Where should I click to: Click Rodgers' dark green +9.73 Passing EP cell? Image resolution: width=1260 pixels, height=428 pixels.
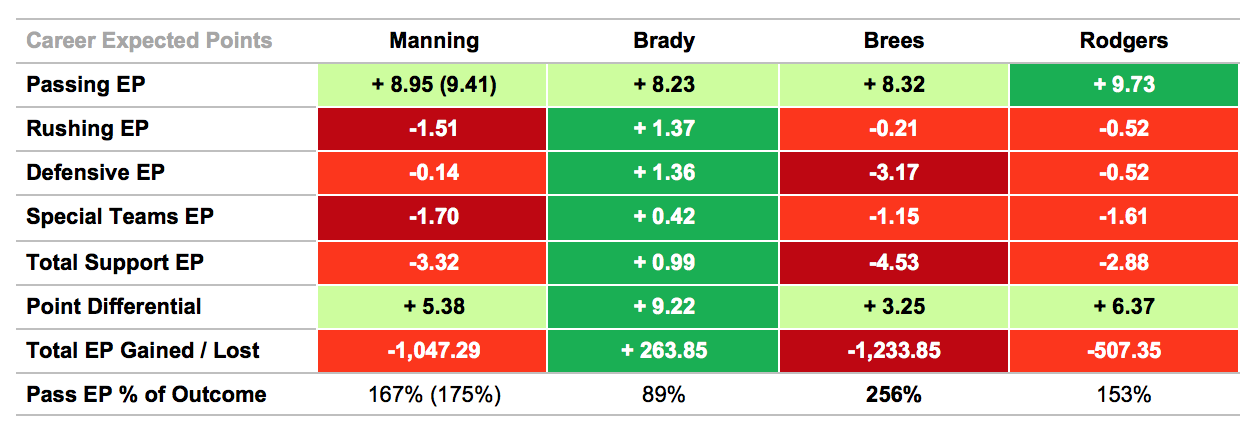click(1123, 85)
